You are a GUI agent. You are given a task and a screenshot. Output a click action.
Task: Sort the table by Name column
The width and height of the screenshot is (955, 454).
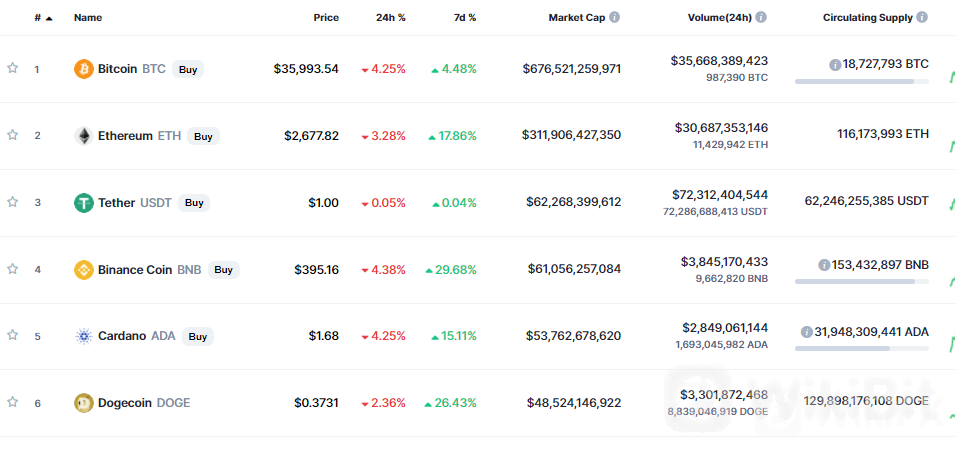pos(88,18)
